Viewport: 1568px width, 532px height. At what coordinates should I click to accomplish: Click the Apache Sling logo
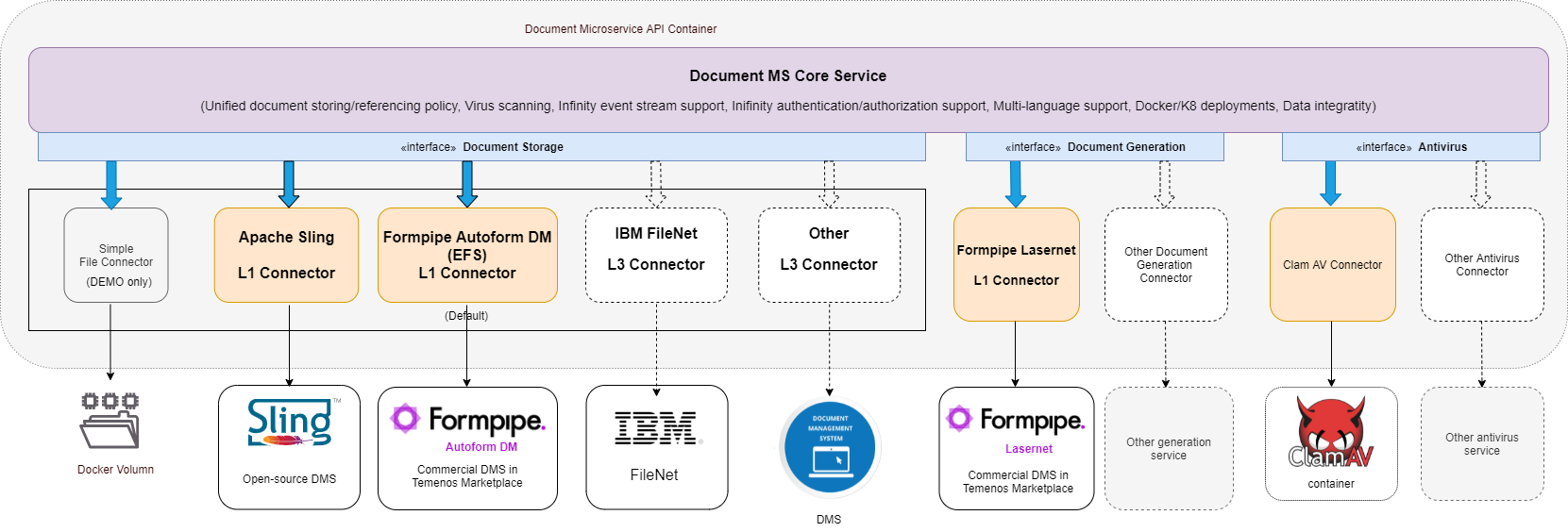pos(291,422)
